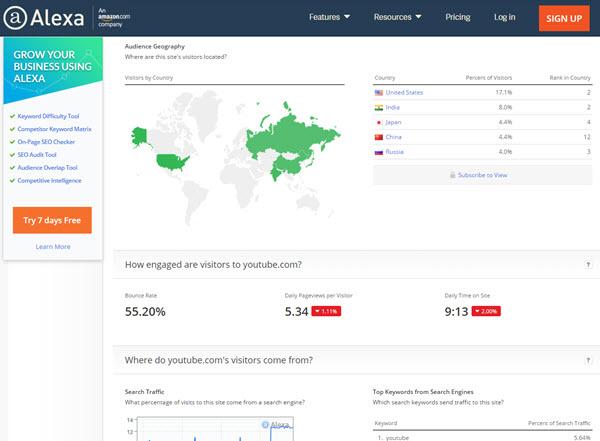Click the 2.00% time on site badge
This screenshot has width=600, height=441.
click(x=486, y=311)
